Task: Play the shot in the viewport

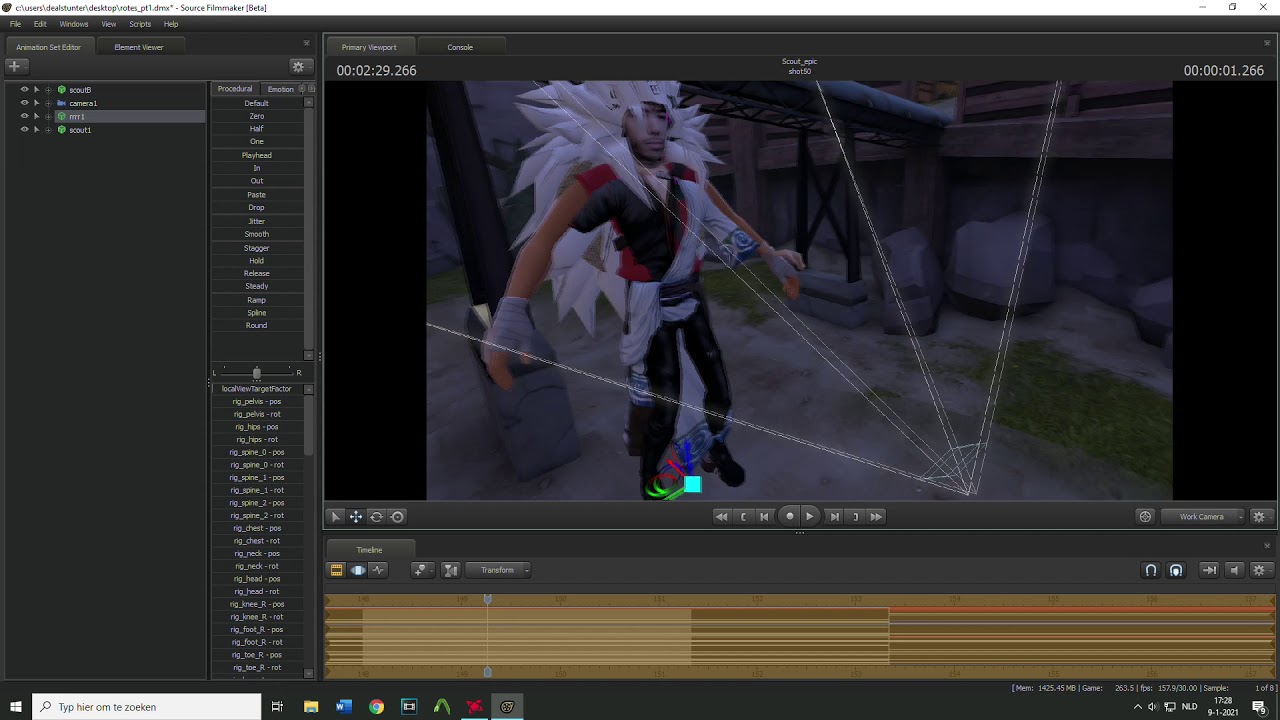Action: pyautogui.click(x=810, y=517)
